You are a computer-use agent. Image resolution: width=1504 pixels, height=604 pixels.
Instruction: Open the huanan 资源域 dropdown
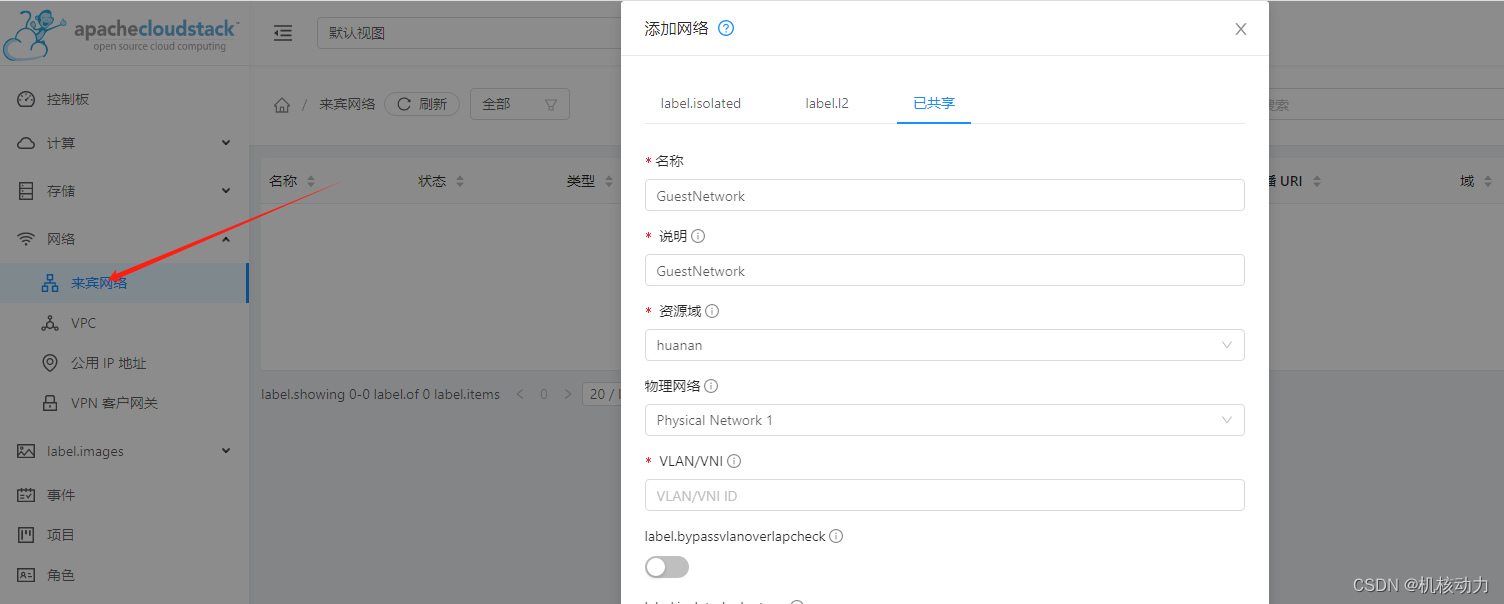tap(944, 344)
